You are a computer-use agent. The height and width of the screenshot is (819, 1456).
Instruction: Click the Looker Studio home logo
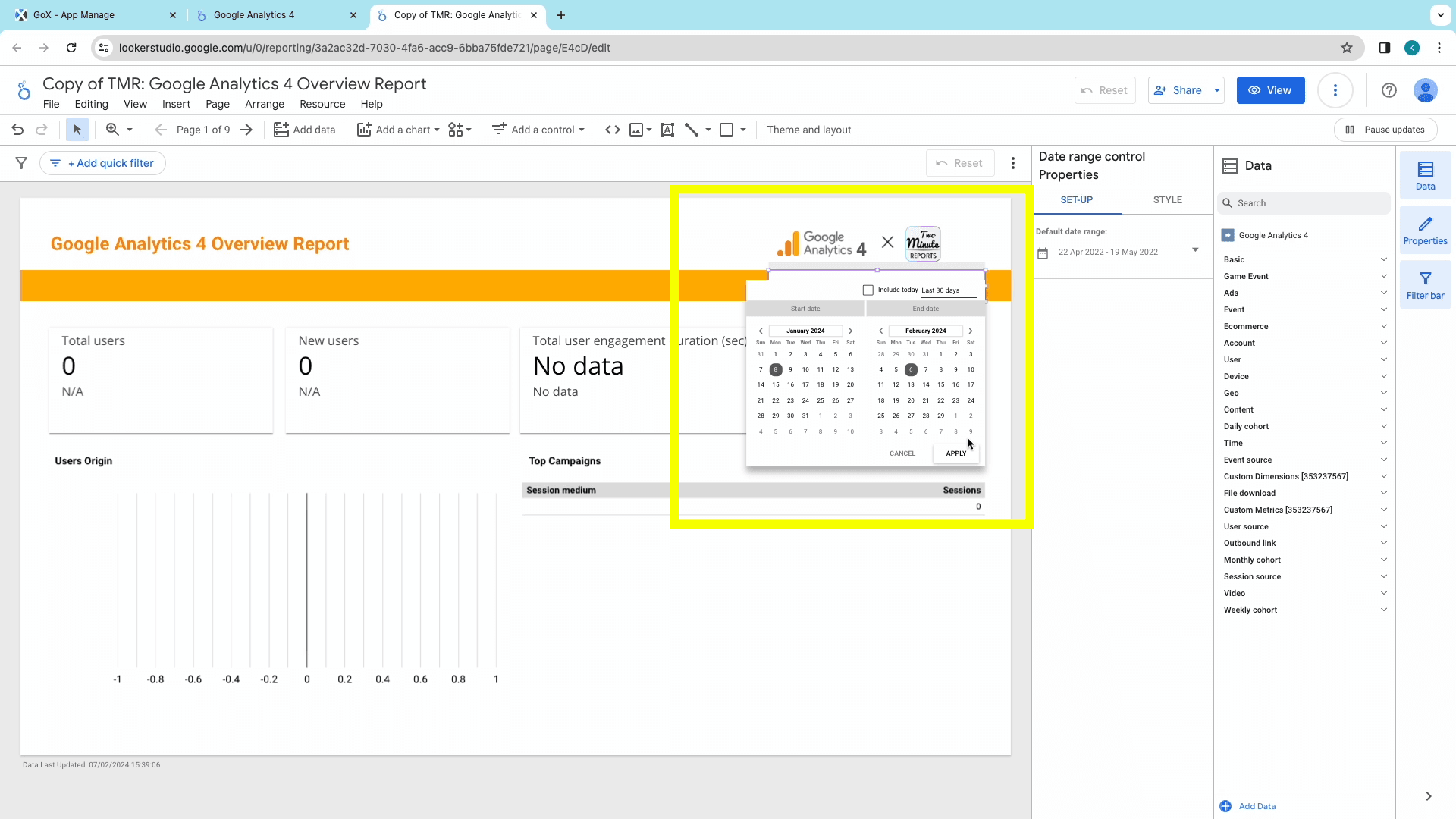(24, 91)
